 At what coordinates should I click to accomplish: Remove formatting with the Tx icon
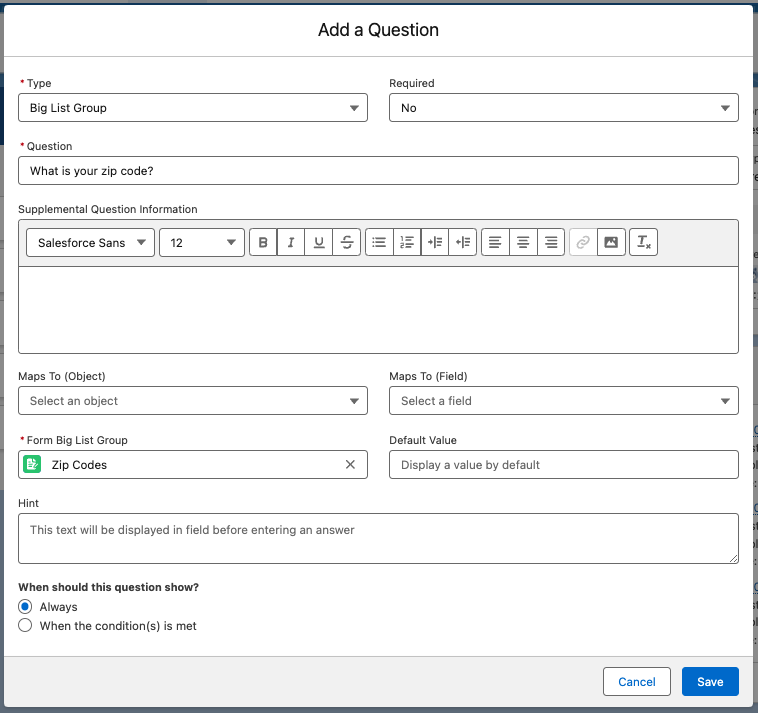click(643, 242)
